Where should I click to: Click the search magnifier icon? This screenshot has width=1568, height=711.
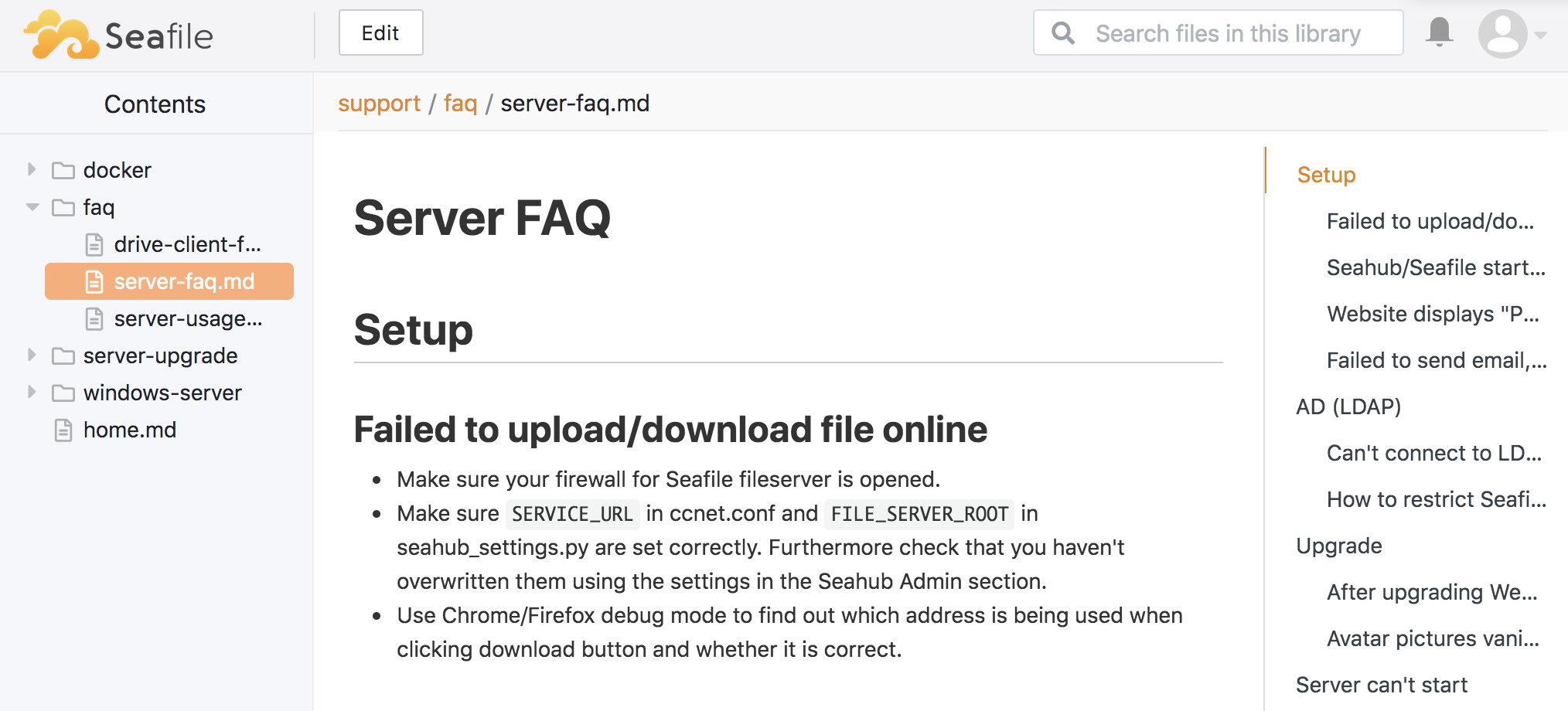(x=1063, y=33)
